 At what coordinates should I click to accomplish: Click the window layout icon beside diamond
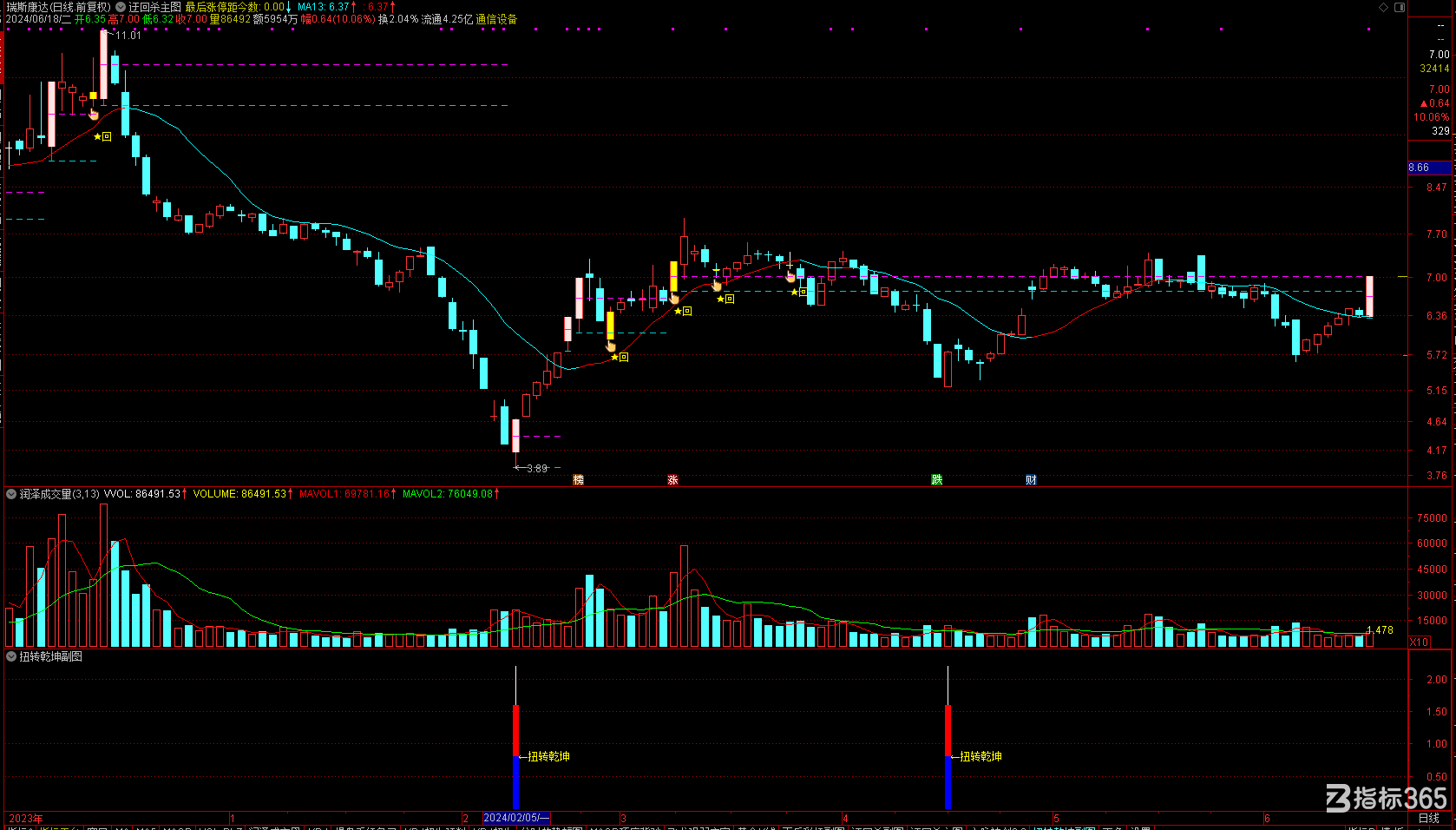point(1400,7)
